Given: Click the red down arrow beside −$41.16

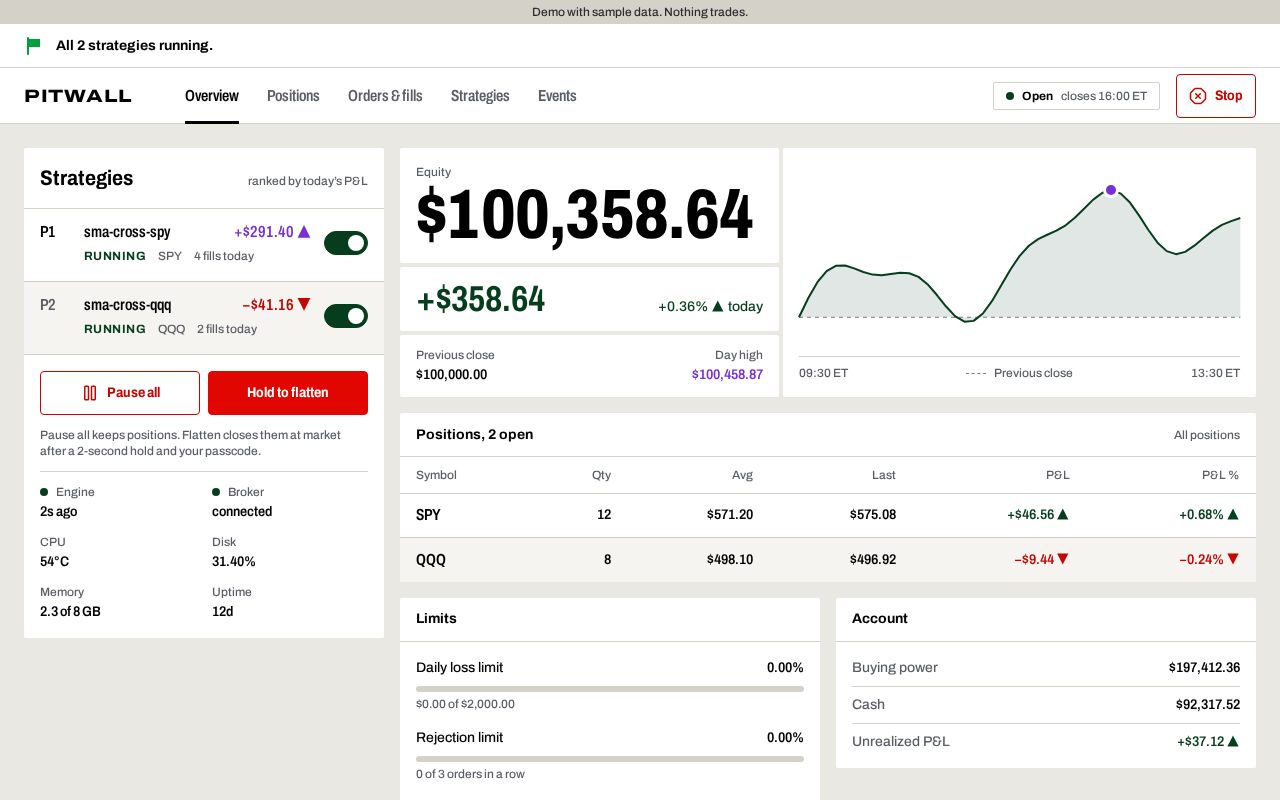Looking at the screenshot, I should coord(304,304).
